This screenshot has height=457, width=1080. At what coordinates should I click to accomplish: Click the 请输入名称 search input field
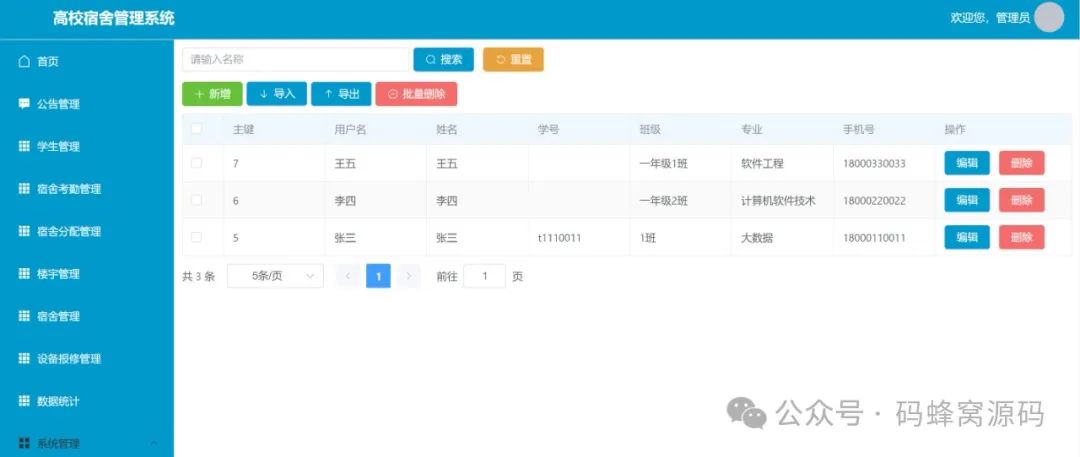coord(295,60)
